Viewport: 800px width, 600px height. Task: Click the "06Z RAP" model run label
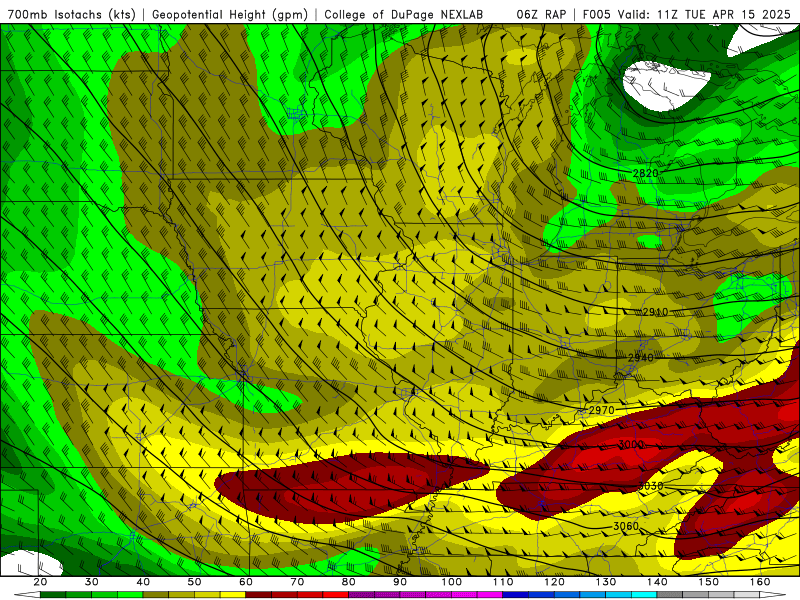[541, 14]
